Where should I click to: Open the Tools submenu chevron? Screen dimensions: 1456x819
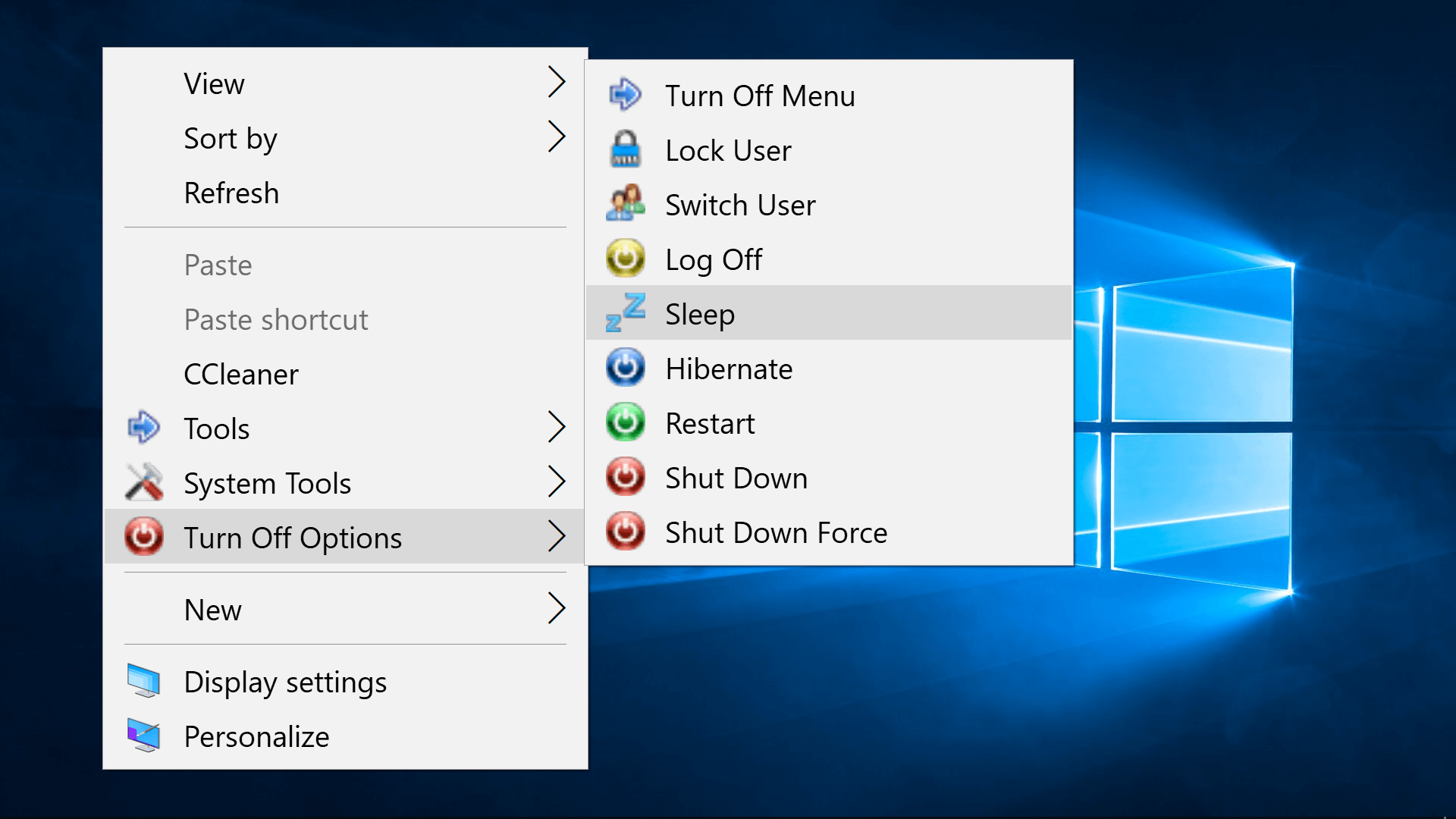[557, 428]
